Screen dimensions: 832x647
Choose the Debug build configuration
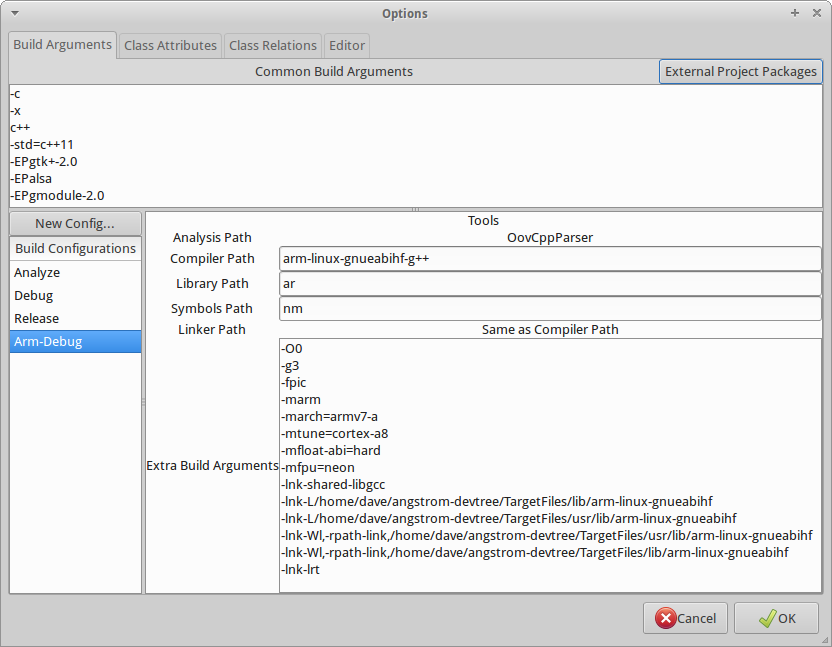33,295
